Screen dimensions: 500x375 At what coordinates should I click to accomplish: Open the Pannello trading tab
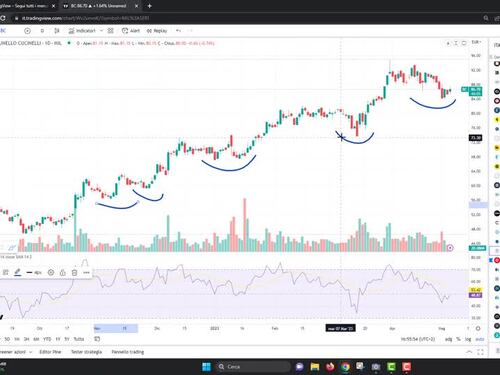(x=128, y=352)
